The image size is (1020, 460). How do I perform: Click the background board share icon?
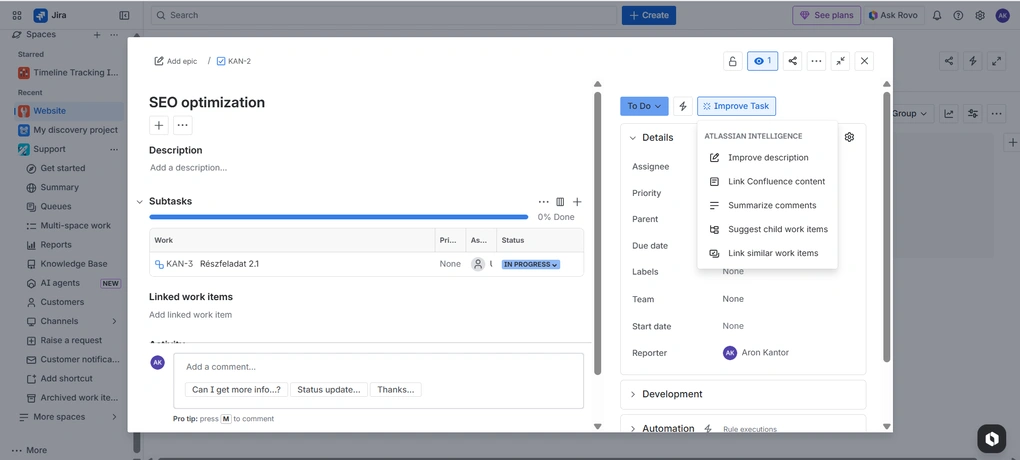949,61
